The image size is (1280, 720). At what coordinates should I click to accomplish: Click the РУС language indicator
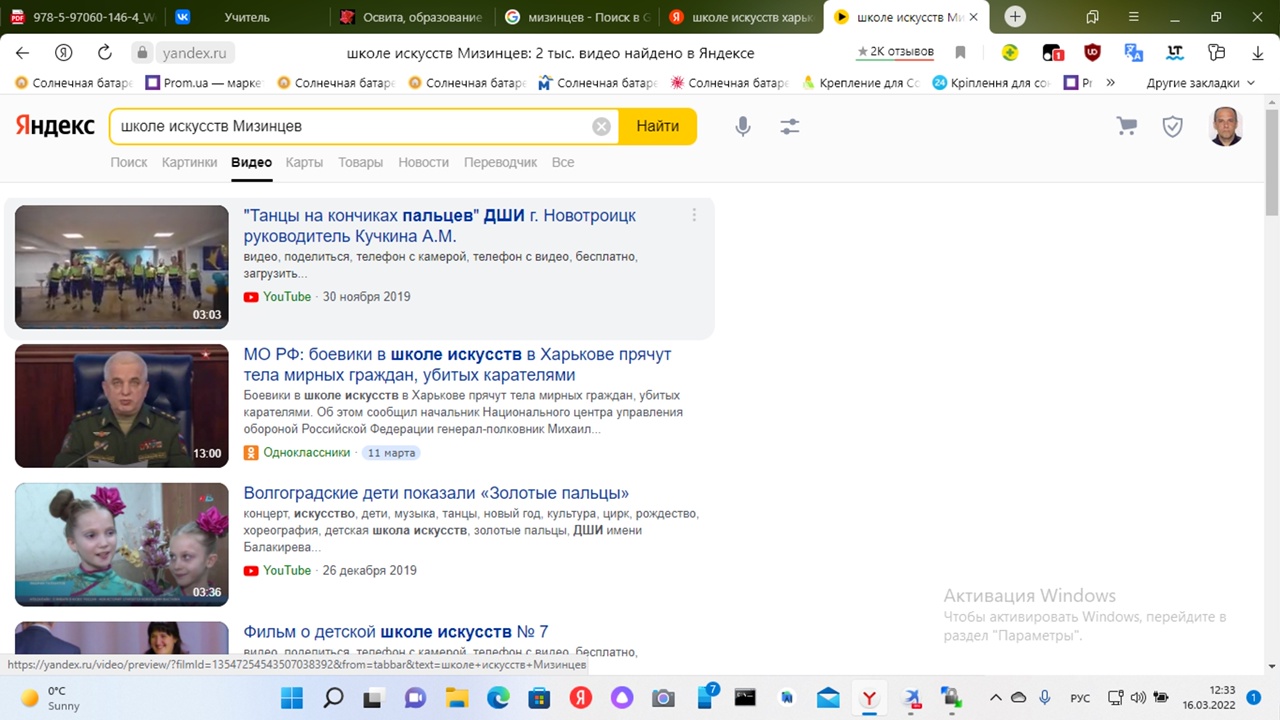click(x=1080, y=697)
